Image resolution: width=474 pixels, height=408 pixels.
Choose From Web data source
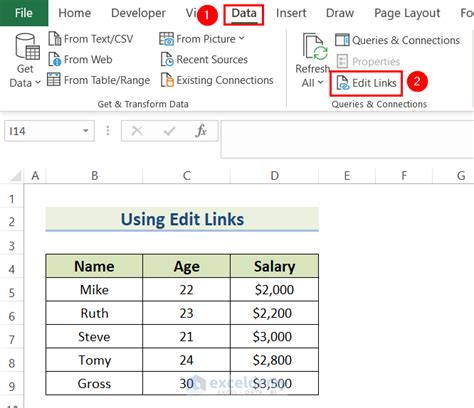pyautogui.click(x=80, y=60)
